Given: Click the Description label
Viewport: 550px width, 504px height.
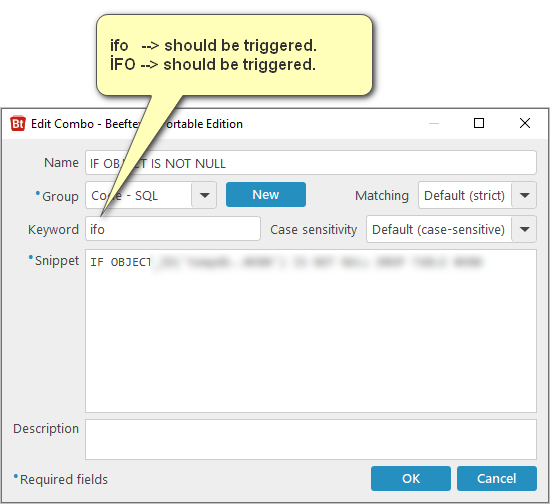Looking at the screenshot, I should point(46,429).
